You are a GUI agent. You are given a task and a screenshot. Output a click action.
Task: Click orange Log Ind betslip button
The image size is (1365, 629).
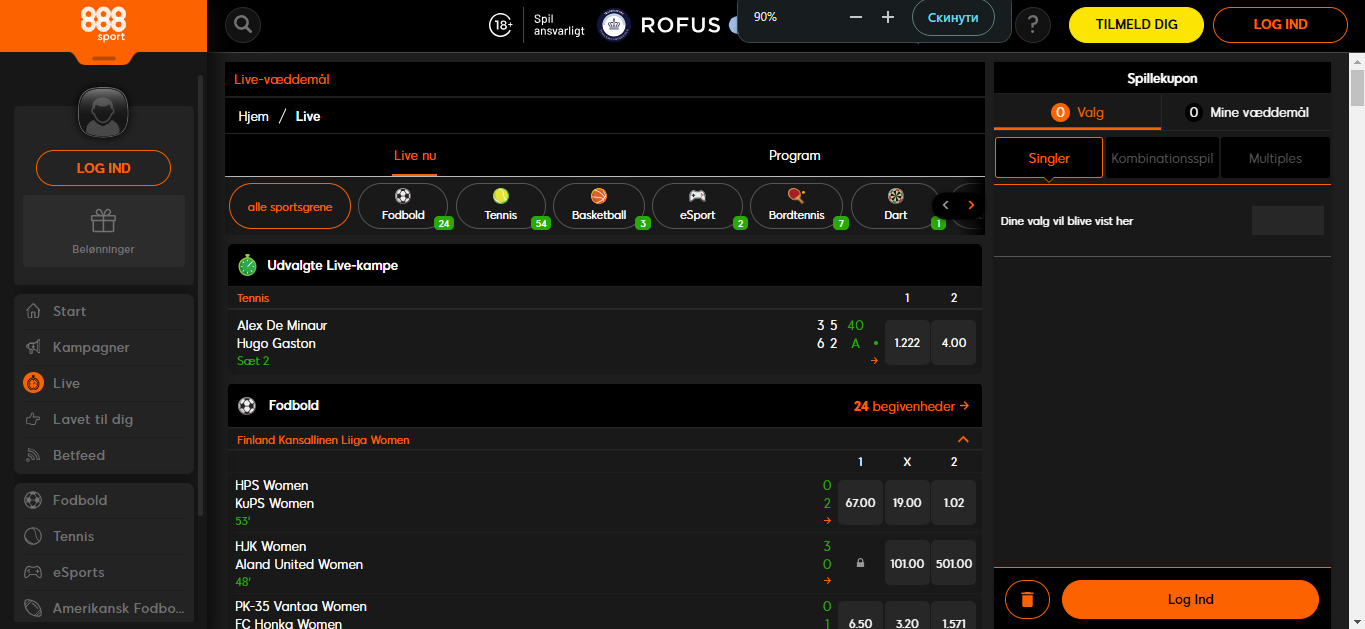pyautogui.click(x=1190, y=600)
